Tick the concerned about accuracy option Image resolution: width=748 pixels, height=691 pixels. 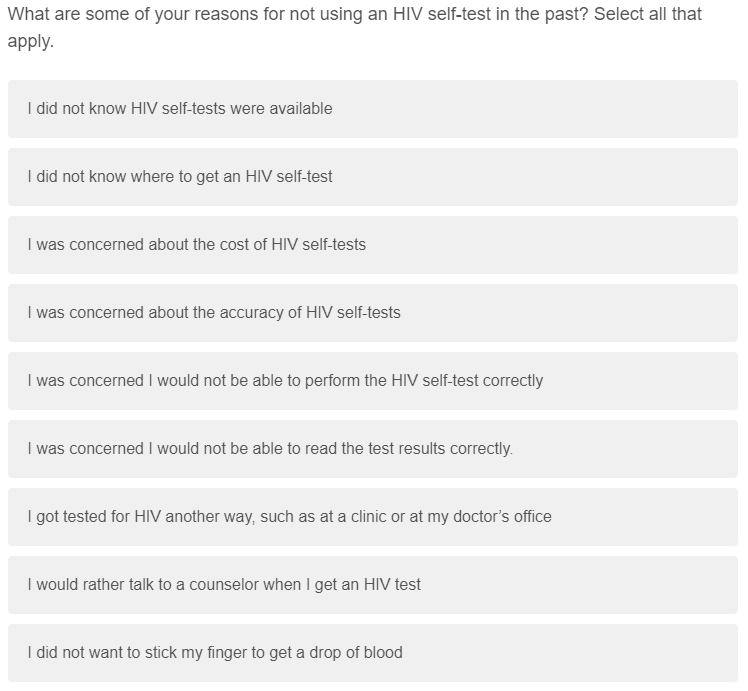pyautogui.click(x=214, y=313)
